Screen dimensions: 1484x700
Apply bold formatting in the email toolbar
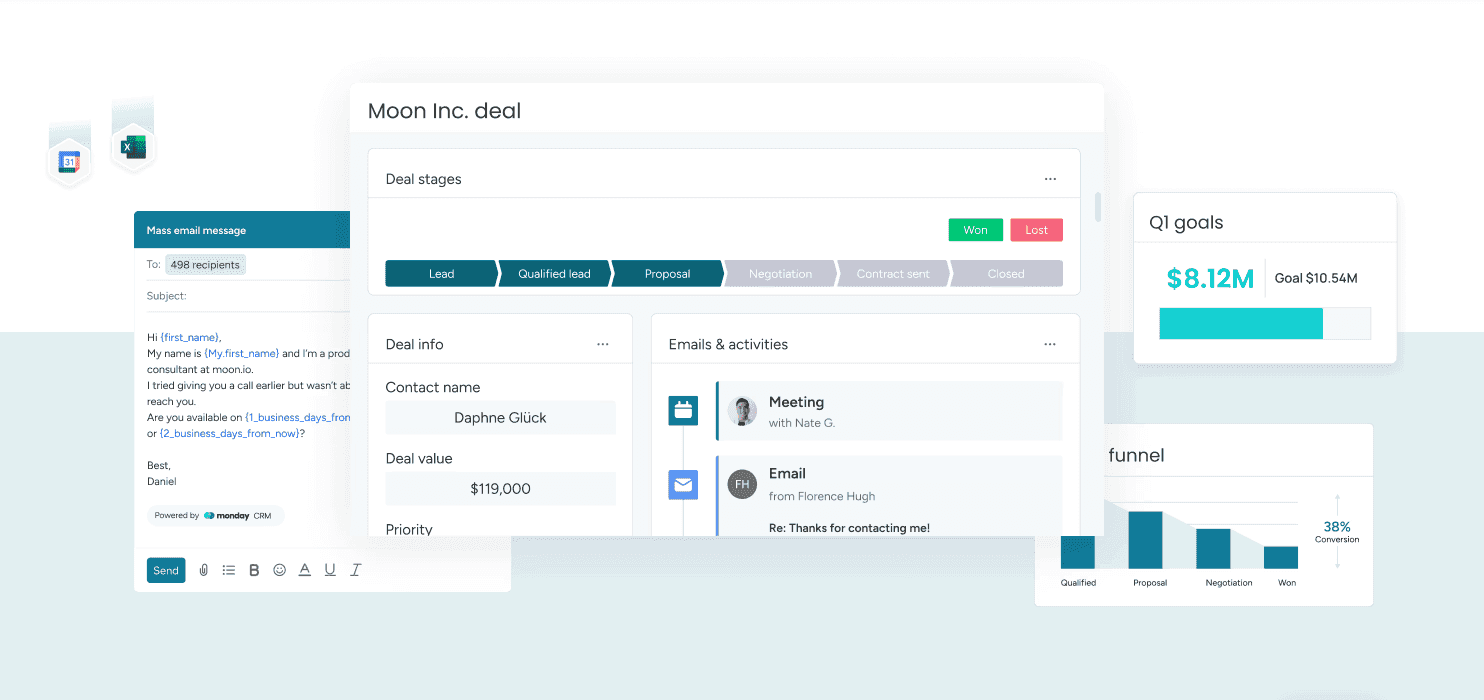pos(254,569)
